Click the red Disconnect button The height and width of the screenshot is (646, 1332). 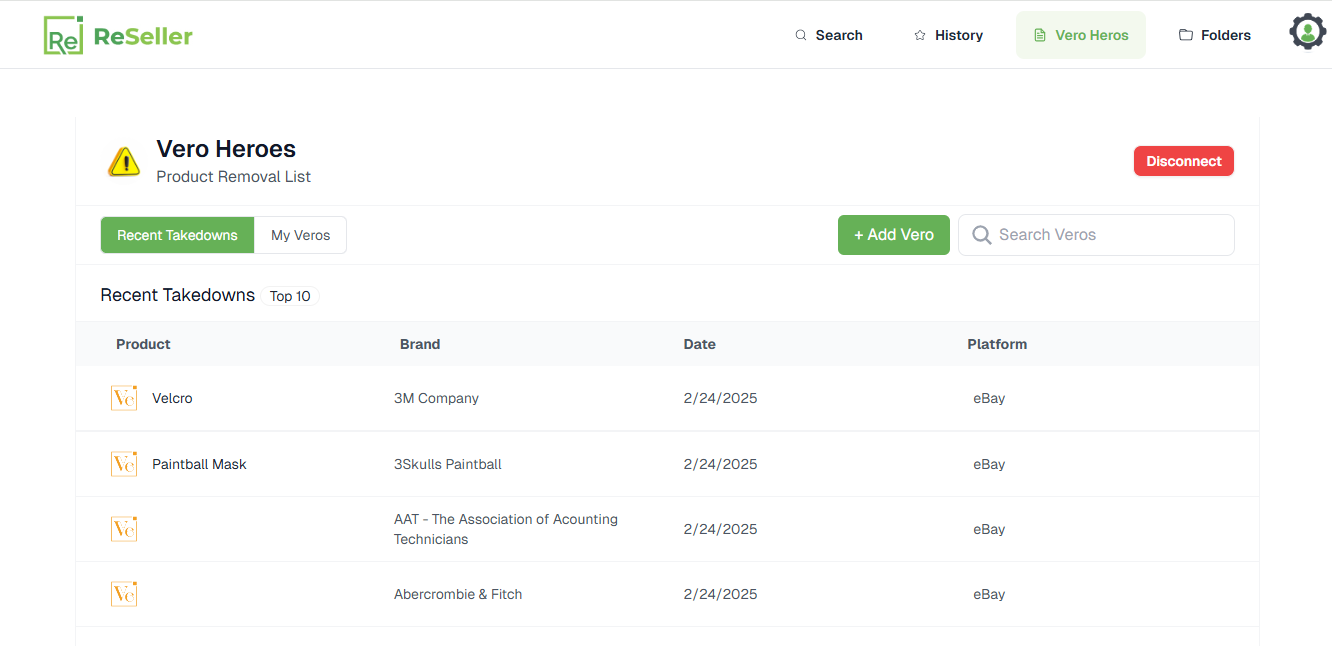coord(1184,161)
